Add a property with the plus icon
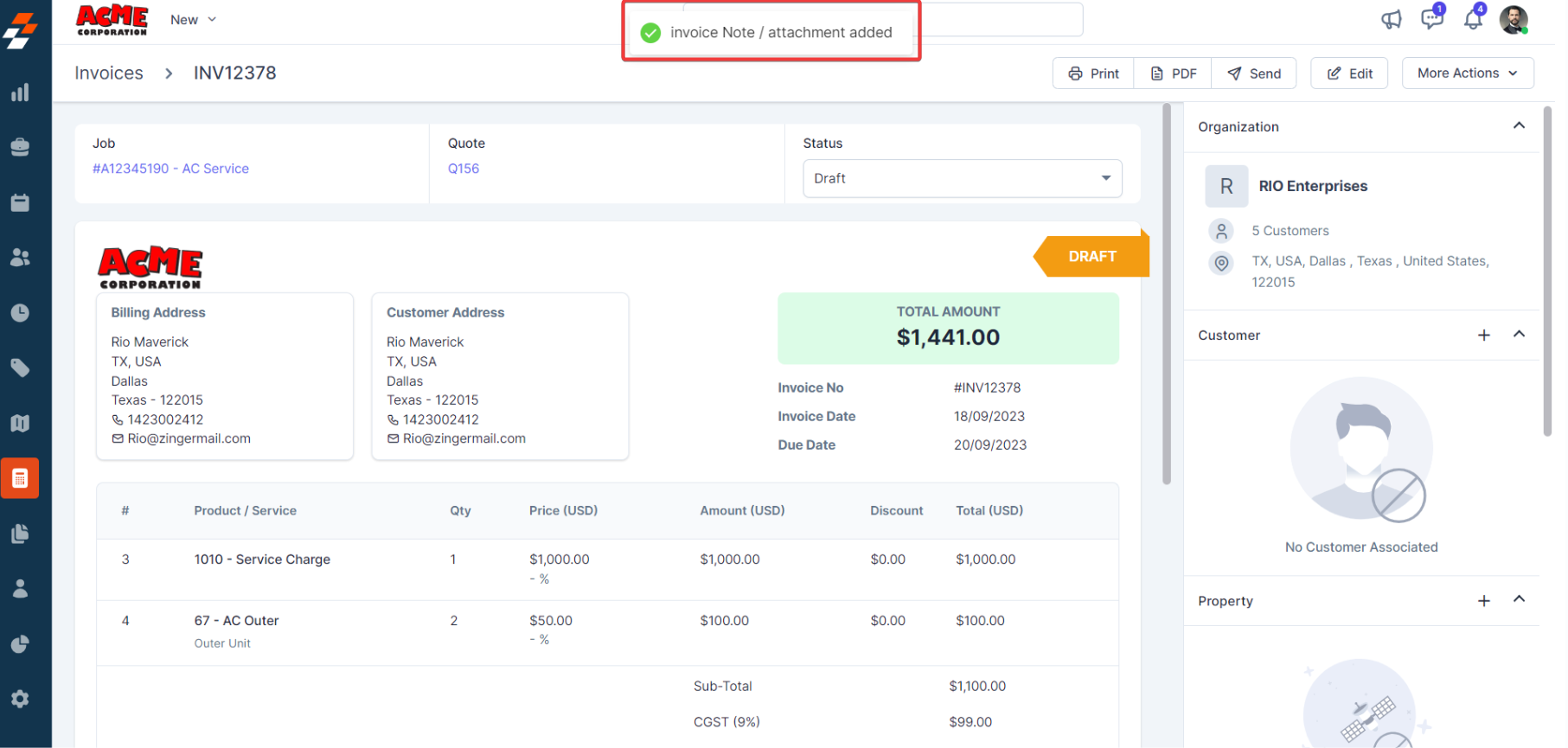Viewport: 1568px width, 748px height. pos(1484,600)
